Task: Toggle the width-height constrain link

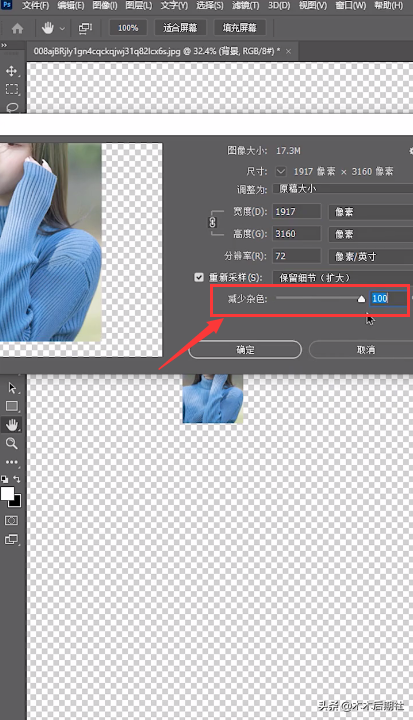Action: coord(212,222)
